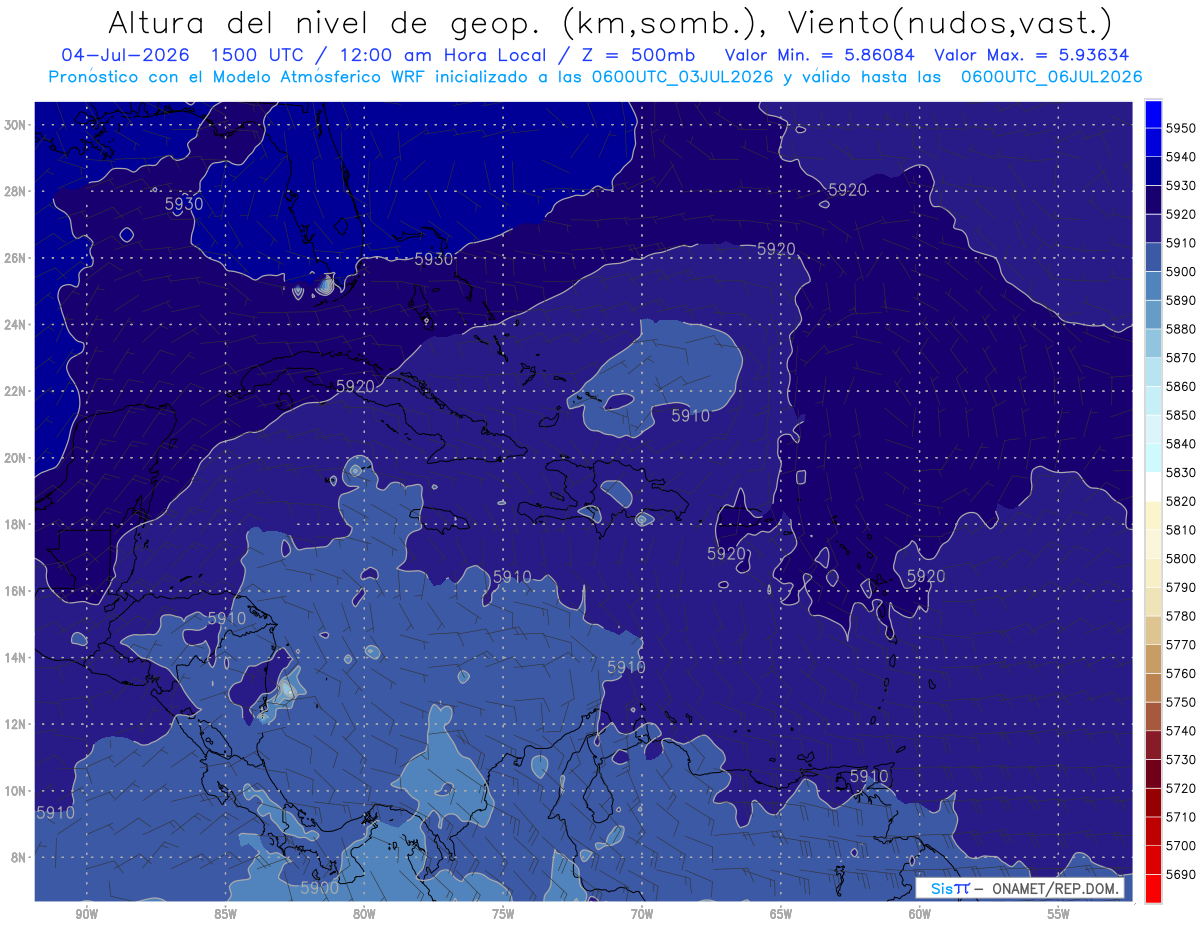Screen dimensions: 1200x927
Task: Click the 5900 contour label near Panama
Action: point(320,887)
